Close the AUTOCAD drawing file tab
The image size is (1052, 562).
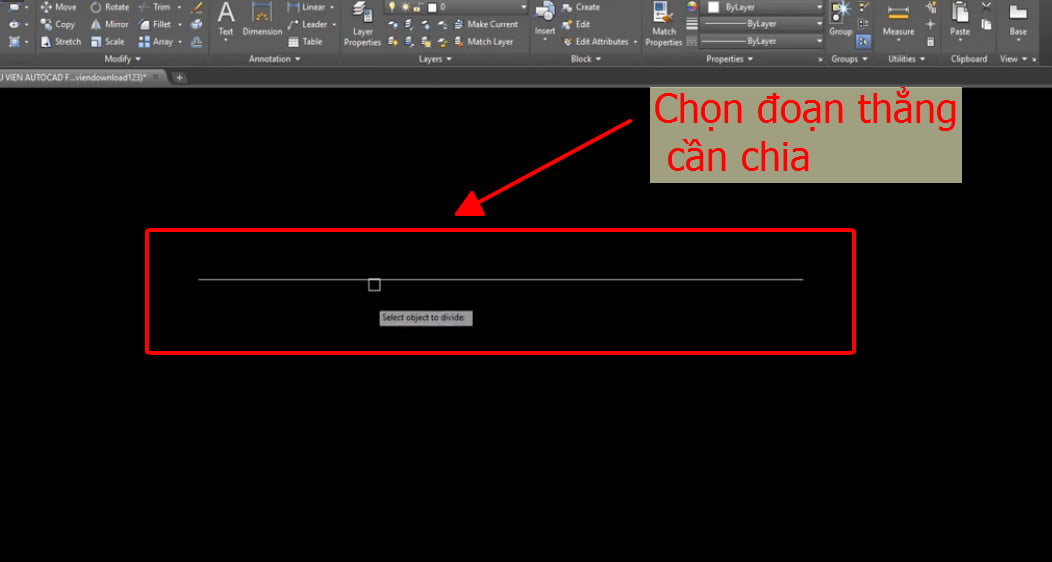click(x=156, y=77)
